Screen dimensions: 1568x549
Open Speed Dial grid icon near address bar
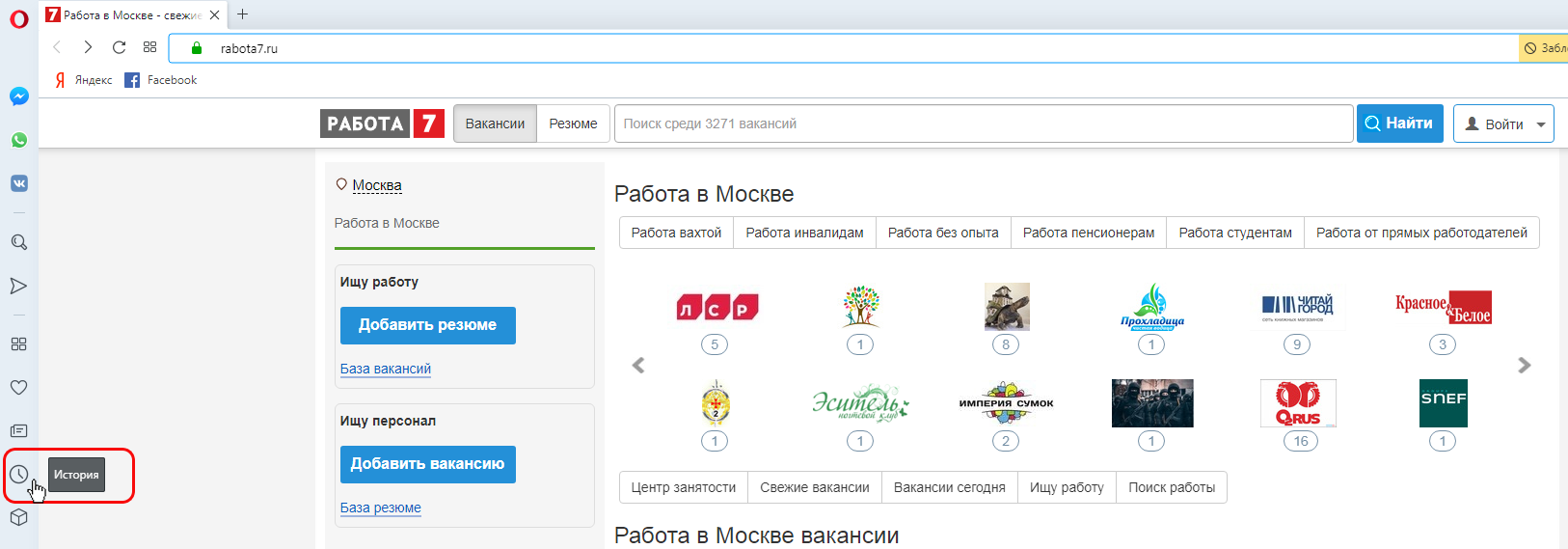click(x=149, y=47)
